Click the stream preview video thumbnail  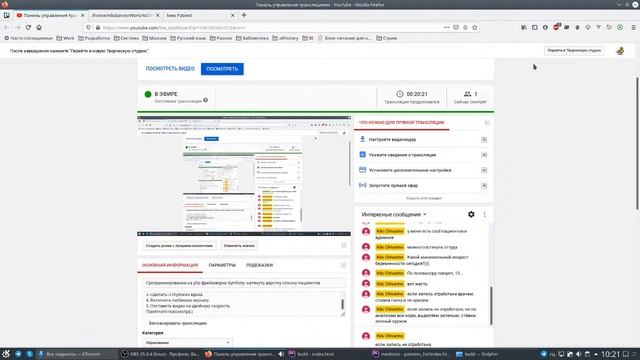[244, 176]
